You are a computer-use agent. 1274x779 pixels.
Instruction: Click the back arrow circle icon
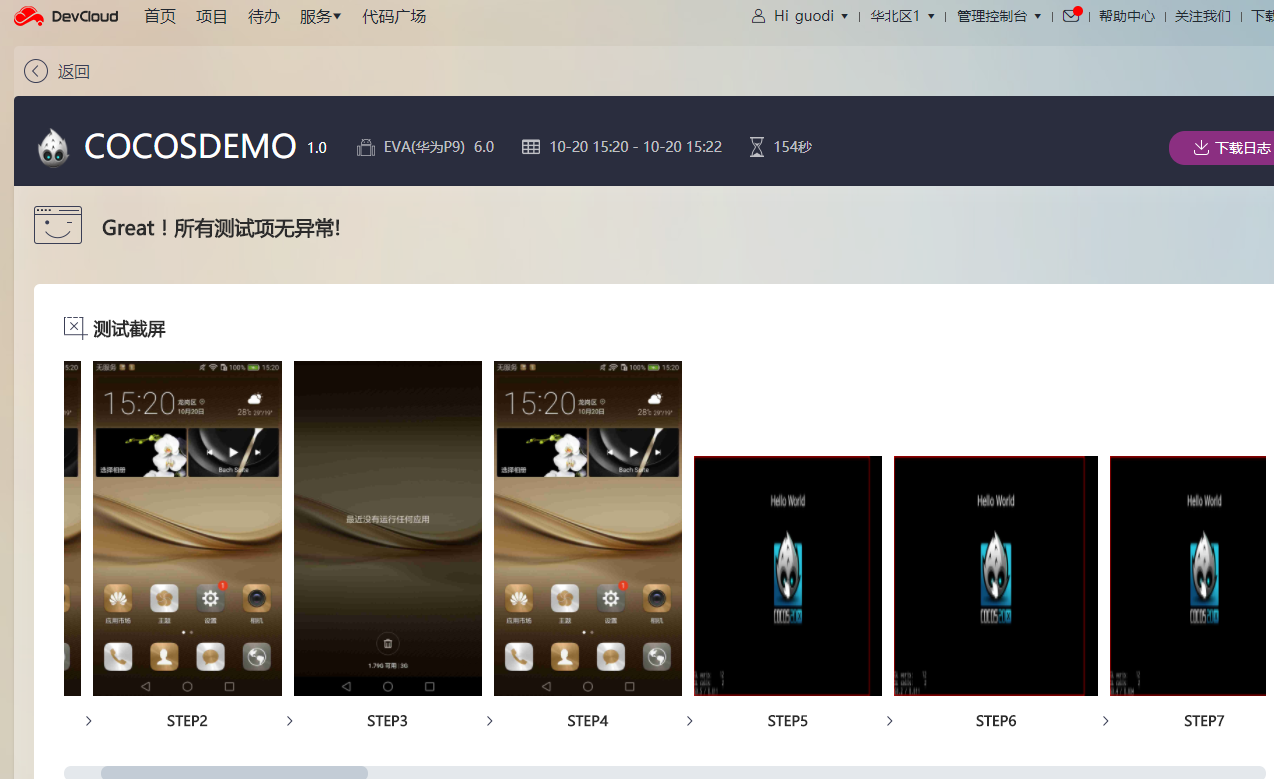pos(36,71)
